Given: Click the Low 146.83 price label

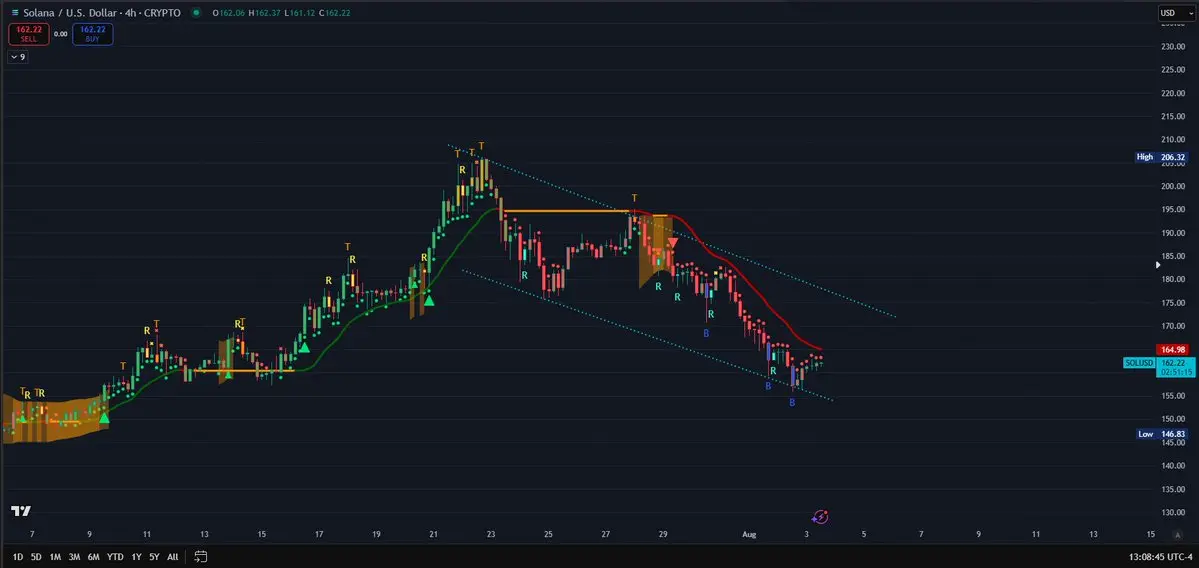Looking at the screenshot, I should pos(1162,433).
